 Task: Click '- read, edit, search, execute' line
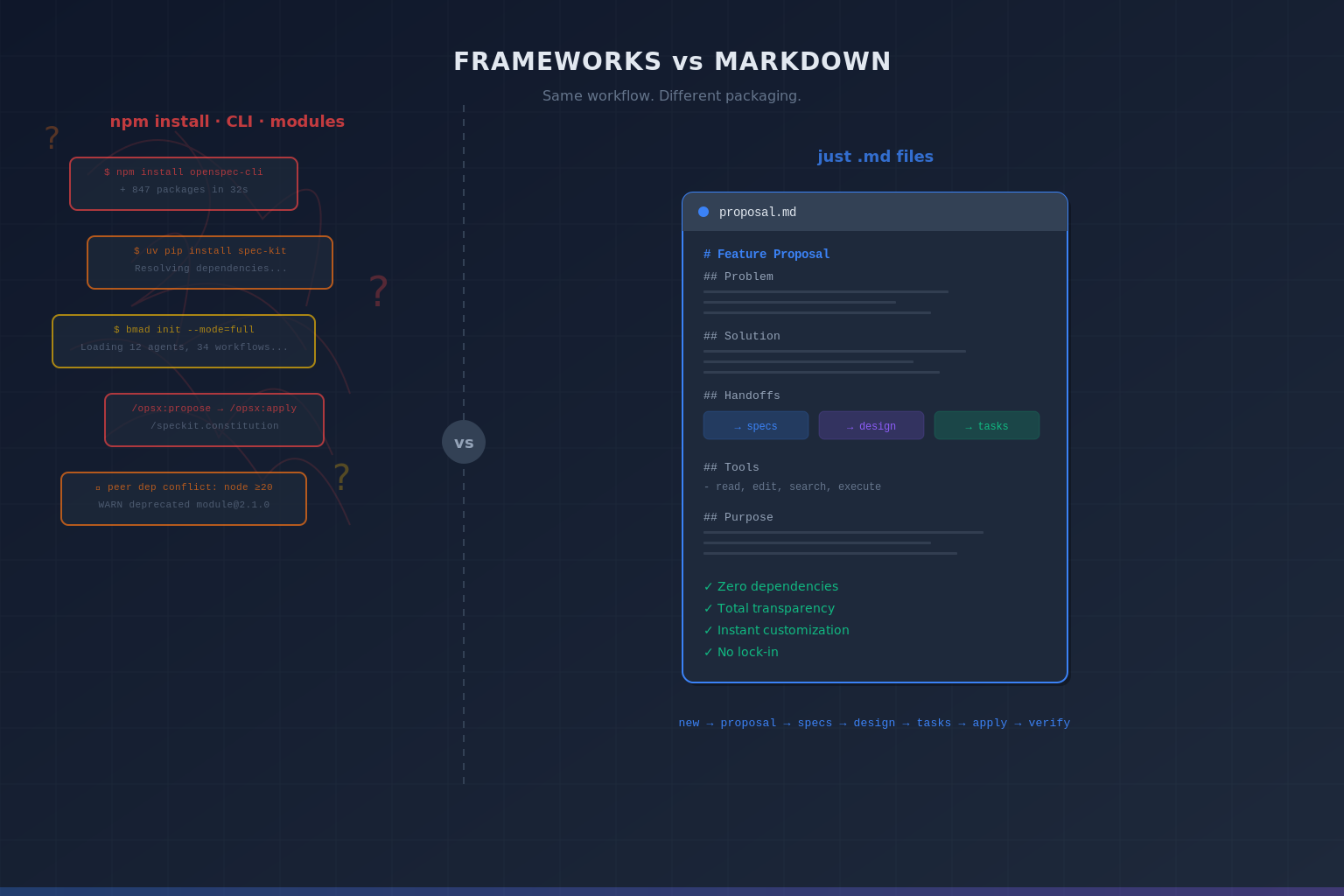pyautogui.click(x=793, y=487)
